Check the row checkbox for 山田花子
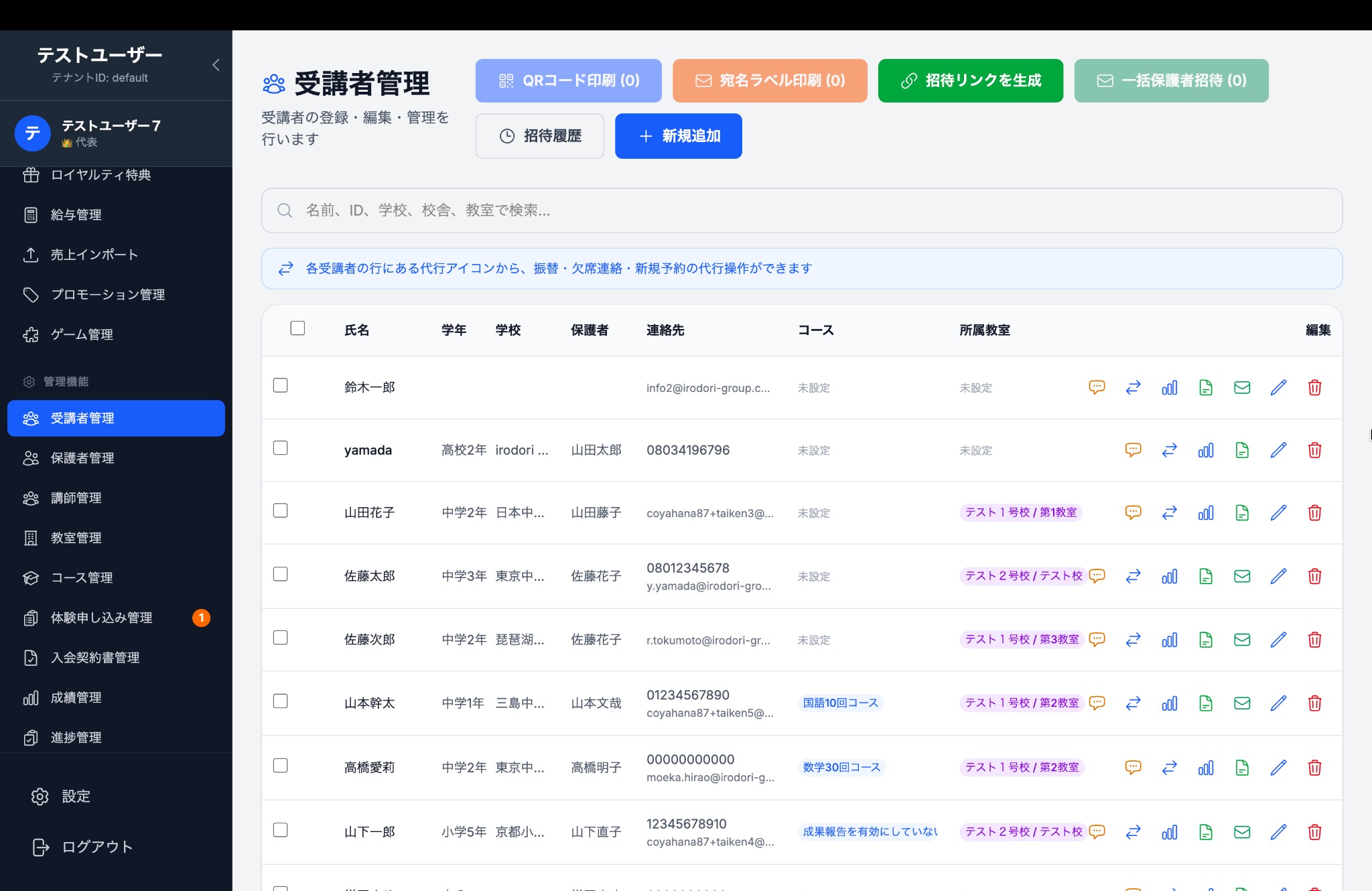The height and width of the screenshot is (891, 1372). coord(281,510)
